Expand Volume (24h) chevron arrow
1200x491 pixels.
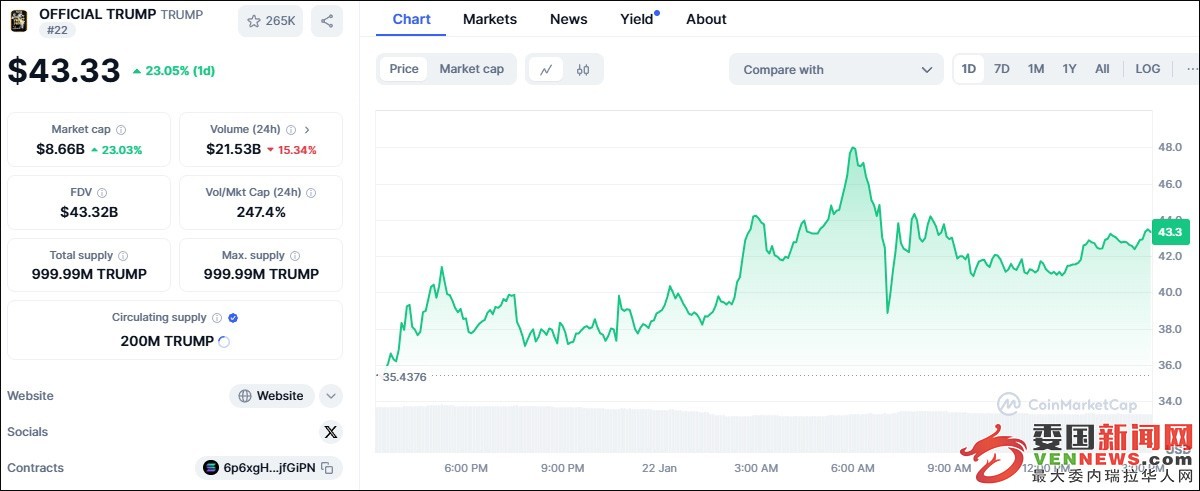[x=307, y=130]
